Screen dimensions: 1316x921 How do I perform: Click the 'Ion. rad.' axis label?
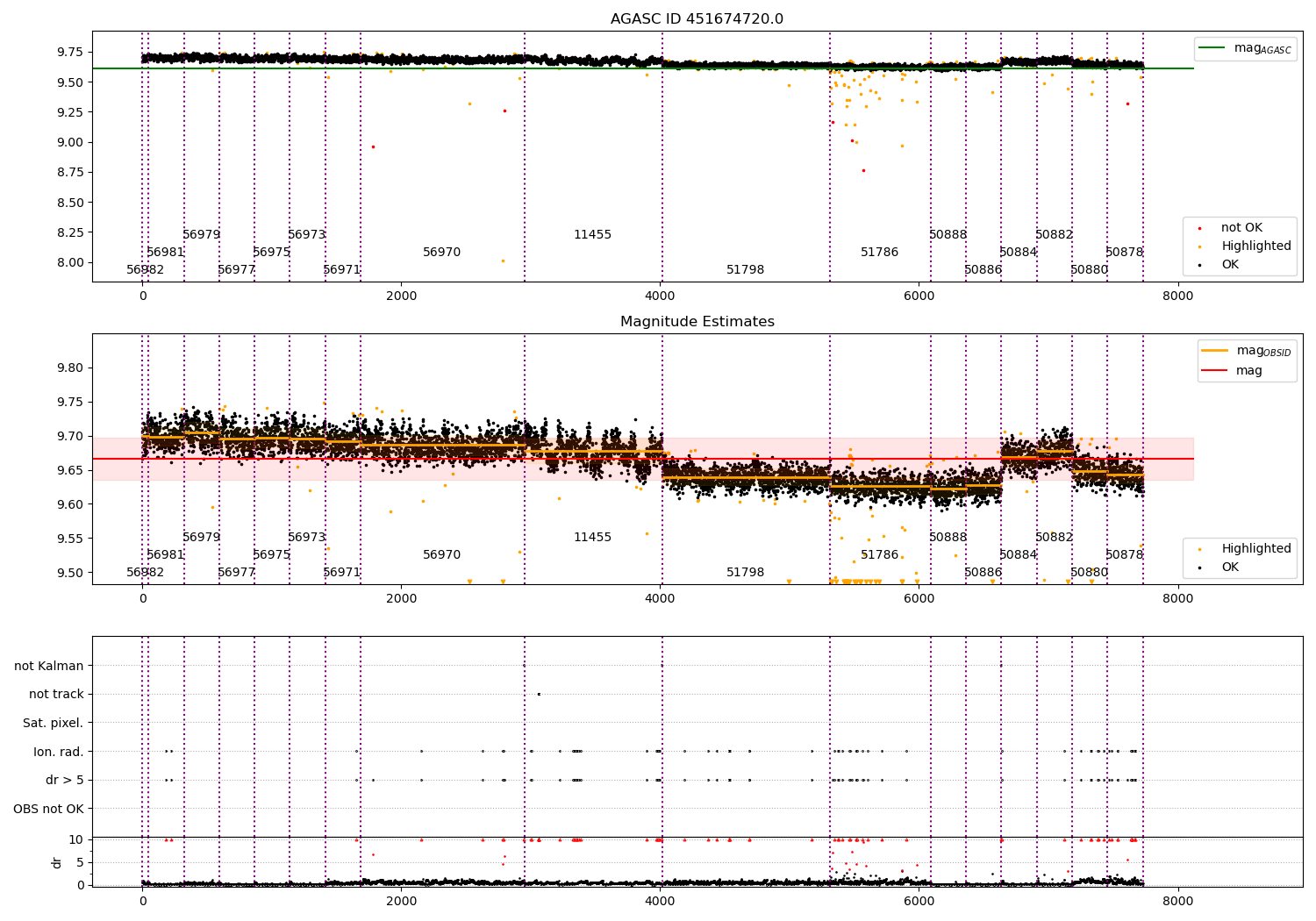[x=59, y=753]
